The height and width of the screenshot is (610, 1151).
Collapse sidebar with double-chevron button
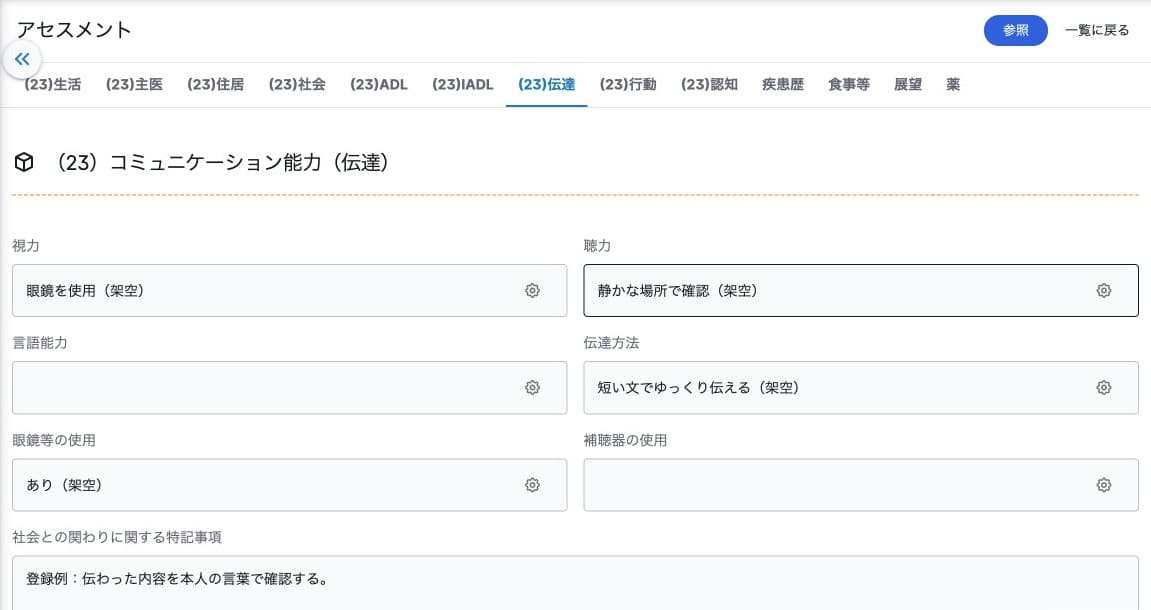pos(22,59)
